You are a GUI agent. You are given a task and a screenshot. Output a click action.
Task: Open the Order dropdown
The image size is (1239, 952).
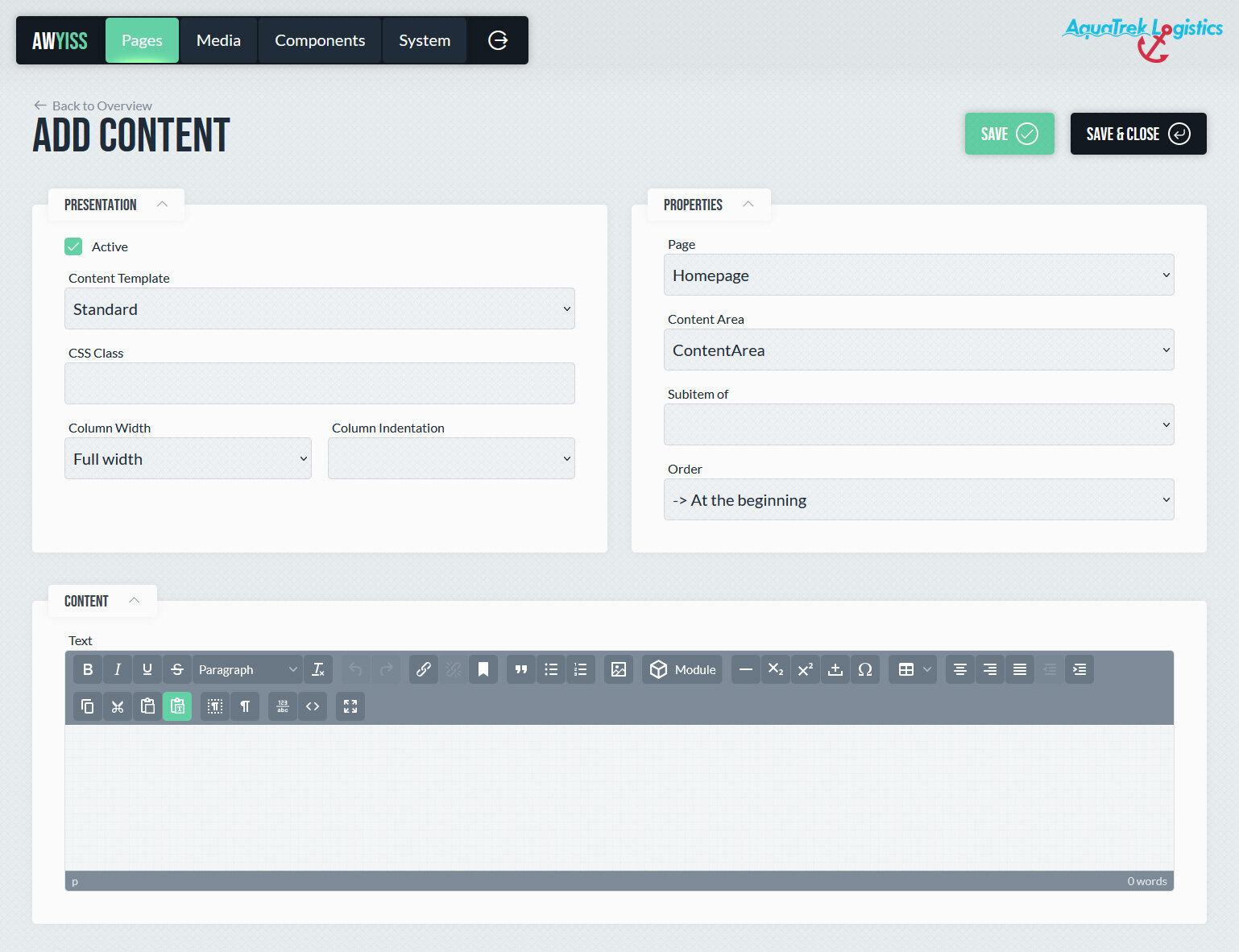918,500
